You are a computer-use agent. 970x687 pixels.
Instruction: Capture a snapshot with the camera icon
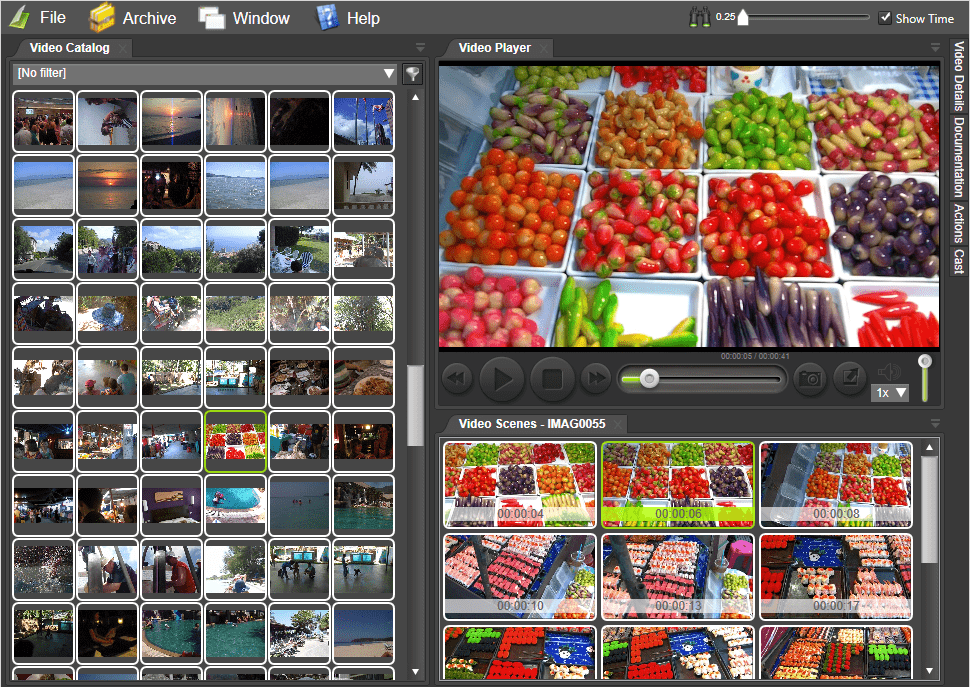click(x=809, y=378)
